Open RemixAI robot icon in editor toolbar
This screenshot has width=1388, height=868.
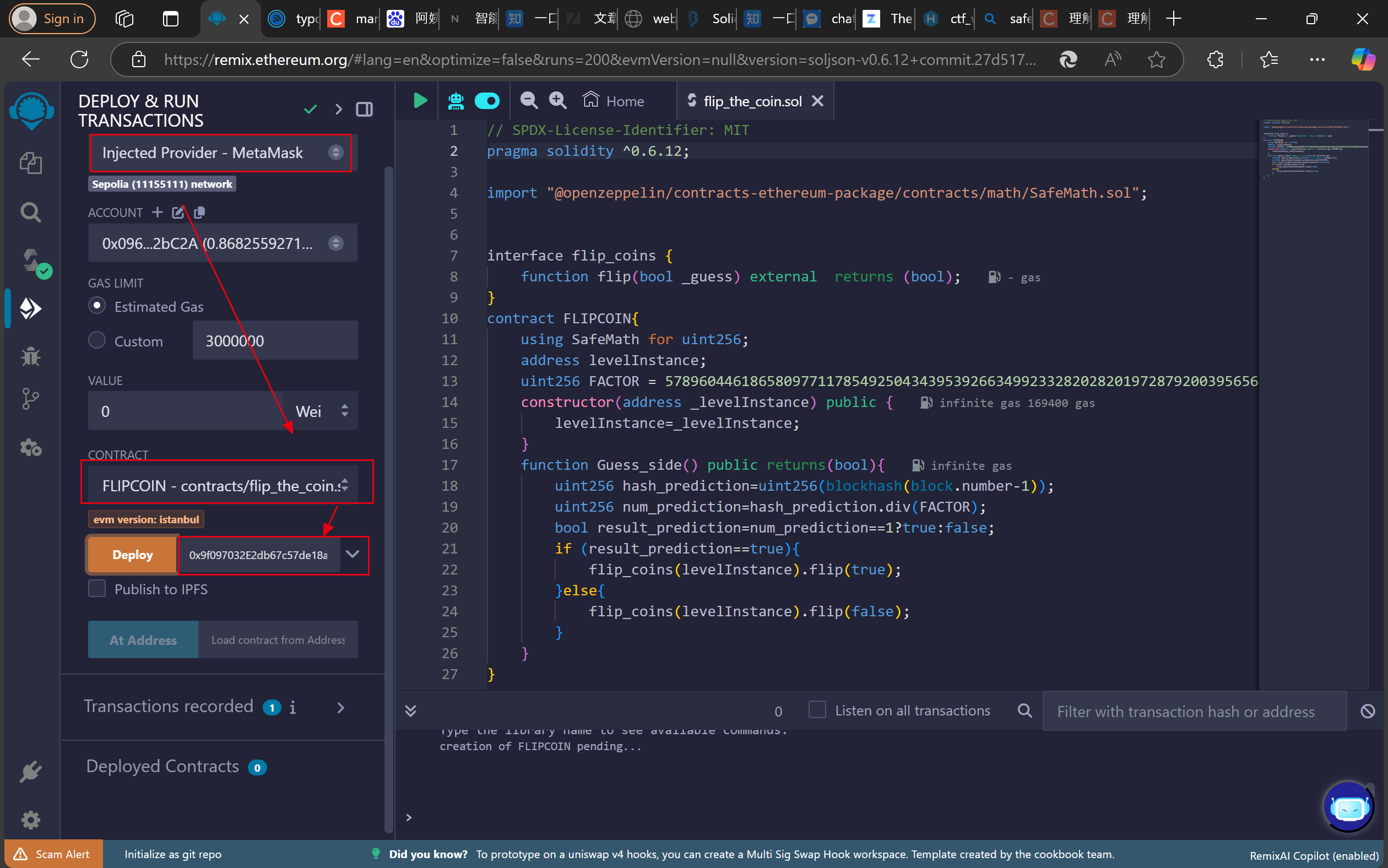(x=456, y=101)
